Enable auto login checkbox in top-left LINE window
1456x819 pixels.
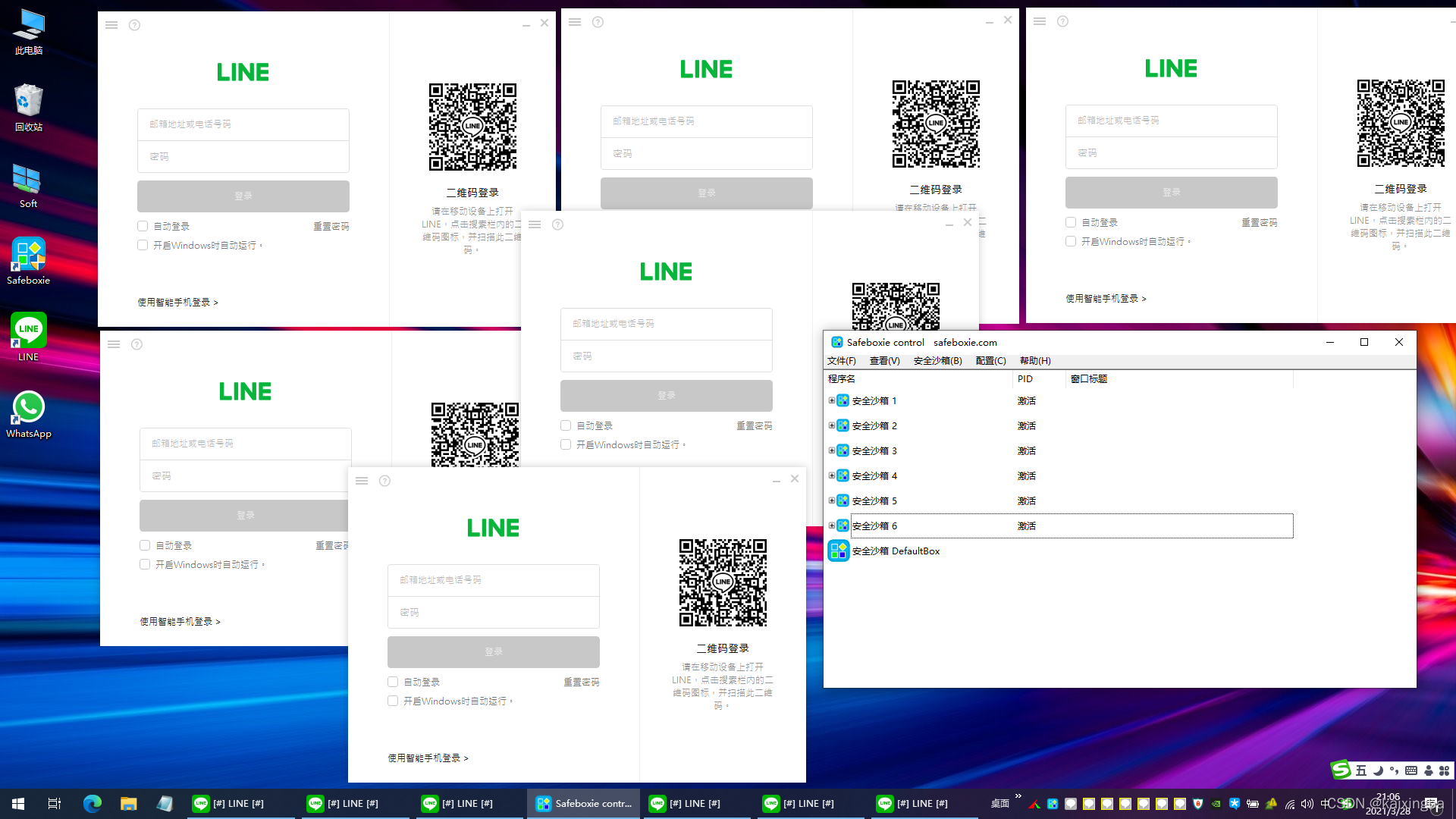[x=143, y=226]
